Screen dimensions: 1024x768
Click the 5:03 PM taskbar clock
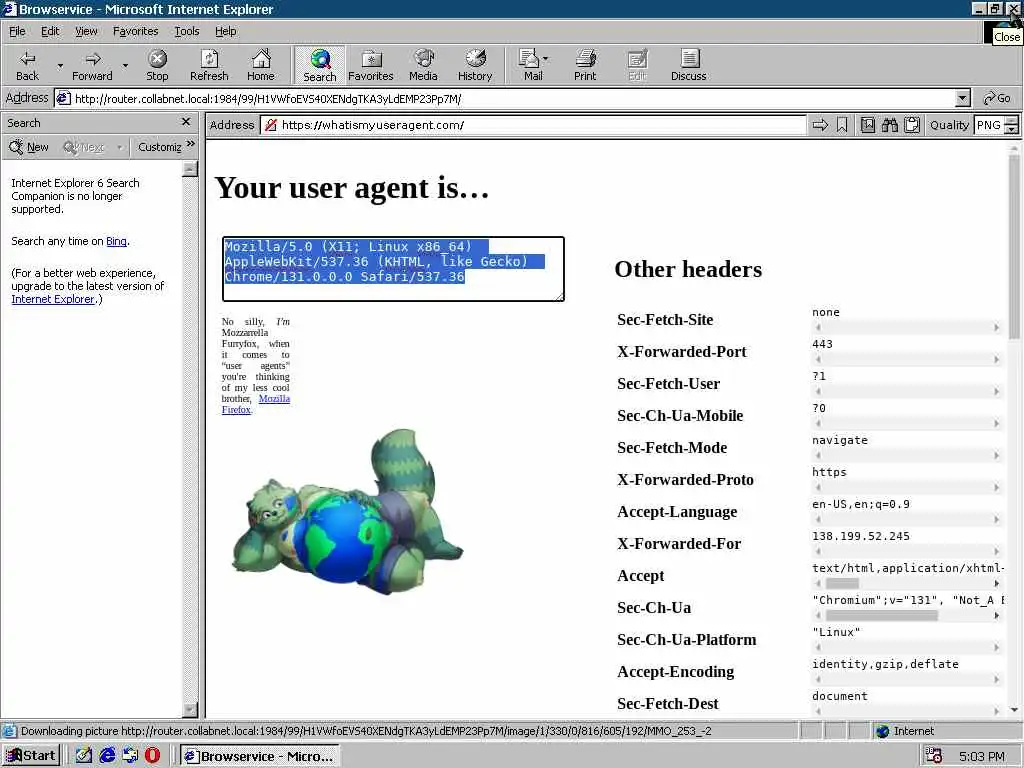(x=981, y=756)
